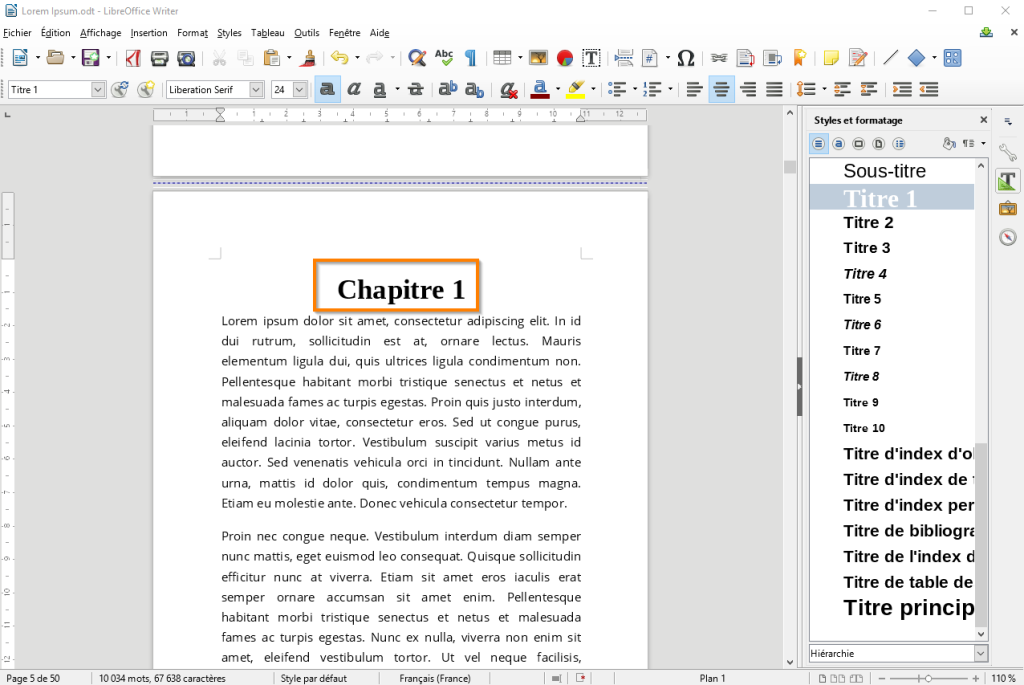Viewport: 1024px width, 685px height.
Task: Open the Insertion menu
Action: (x=149, y=33)
